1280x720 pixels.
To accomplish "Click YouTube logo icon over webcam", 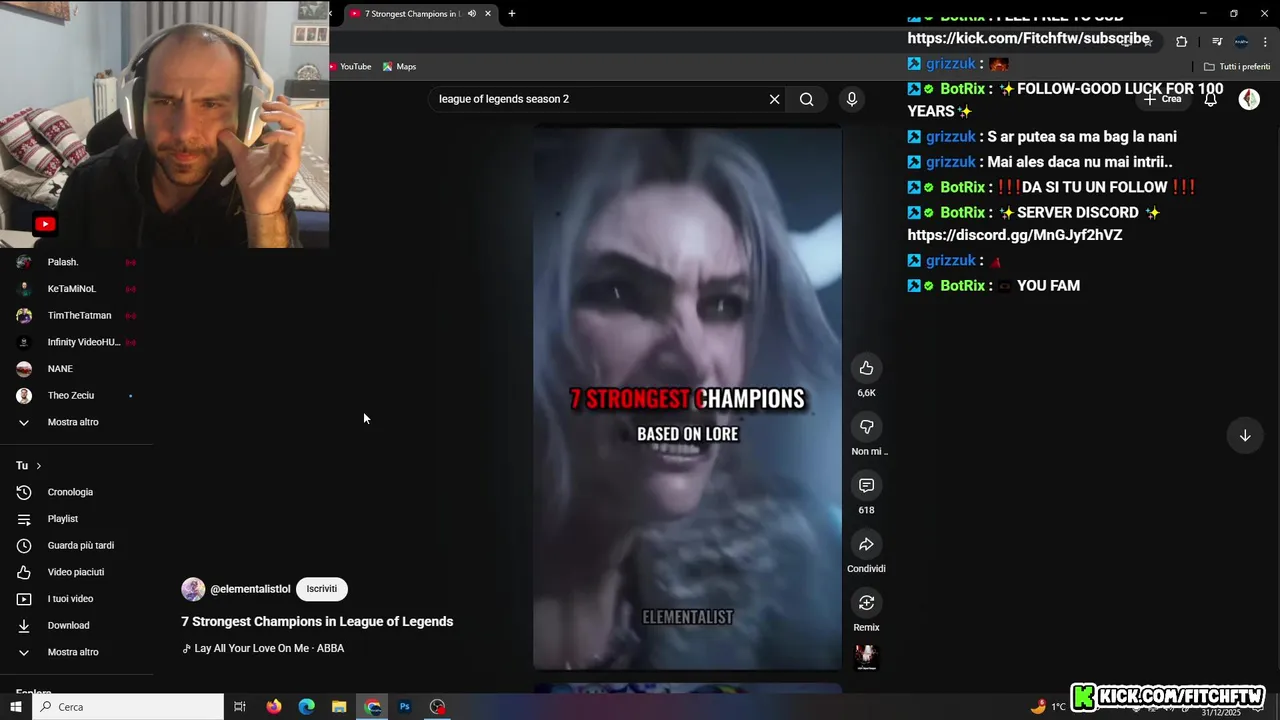I will coord(45,224).
